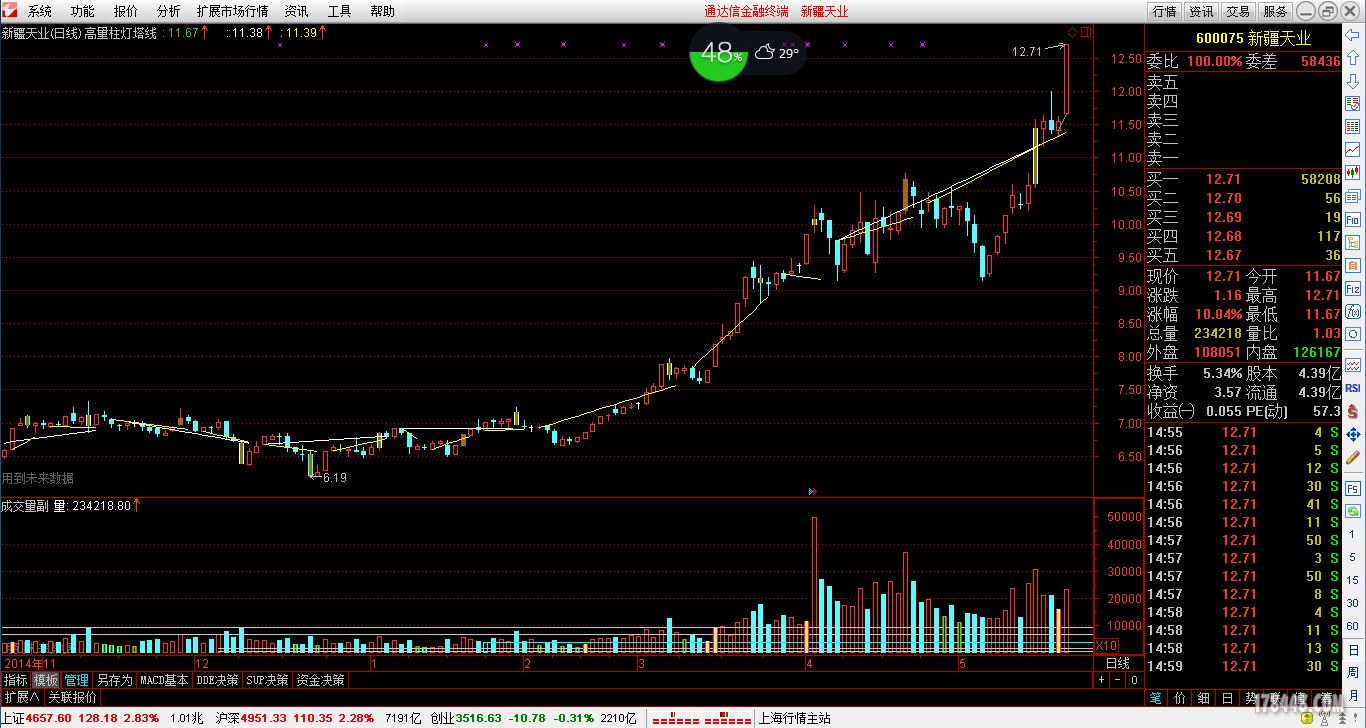The height and width of the screenshot is (728, 1366).
Task: Select the SUP决策 template tab
Action: [268, 680]
